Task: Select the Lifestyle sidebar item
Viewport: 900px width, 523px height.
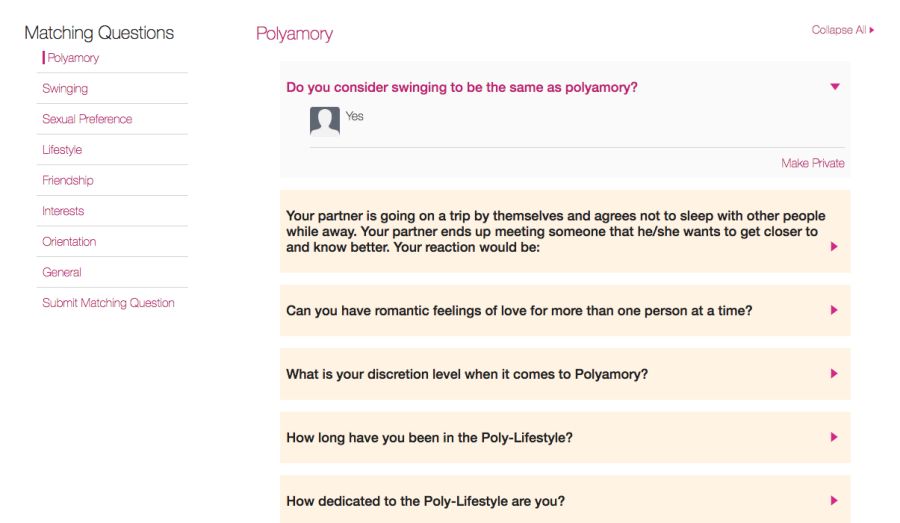Action: pos(62,150)
